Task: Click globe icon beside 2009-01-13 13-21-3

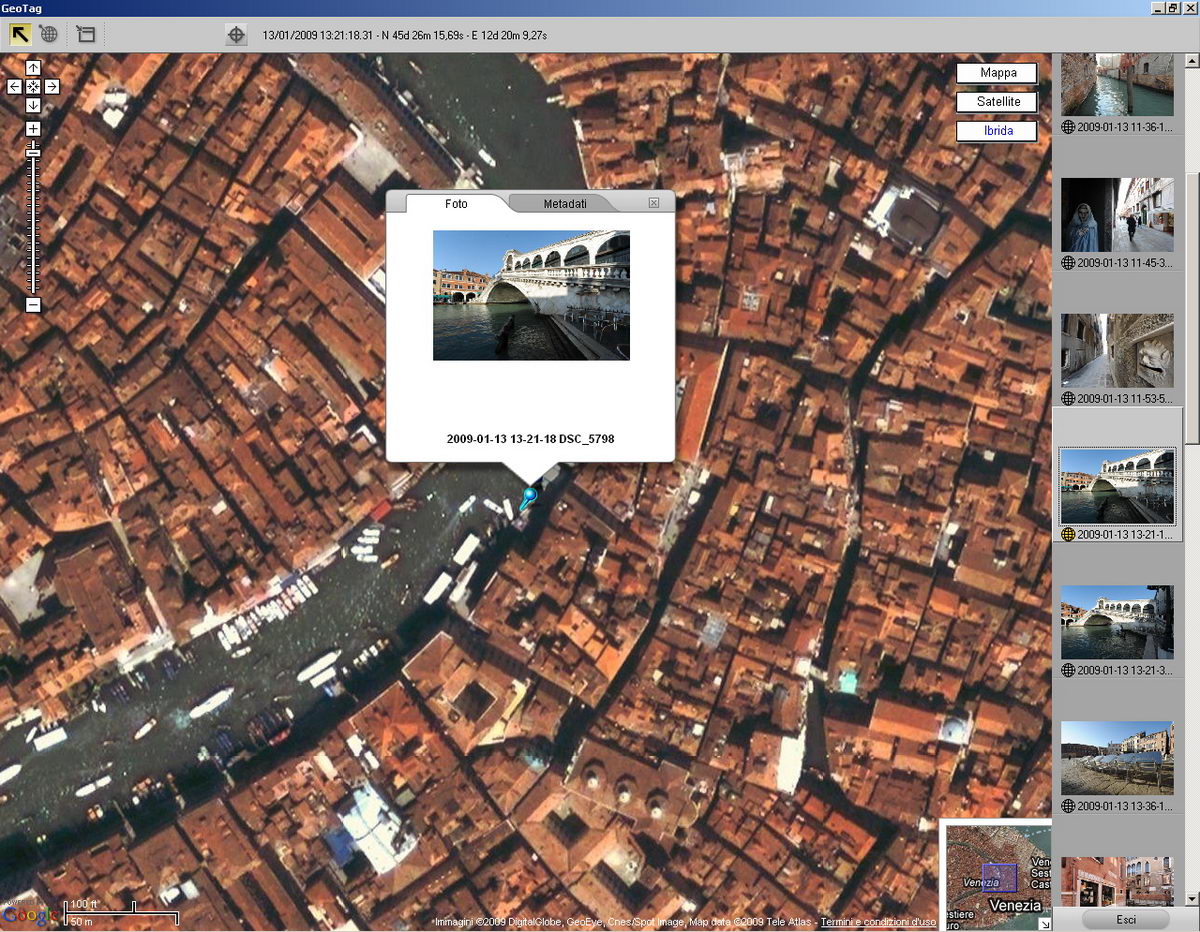Action: tap(1068, 670)
